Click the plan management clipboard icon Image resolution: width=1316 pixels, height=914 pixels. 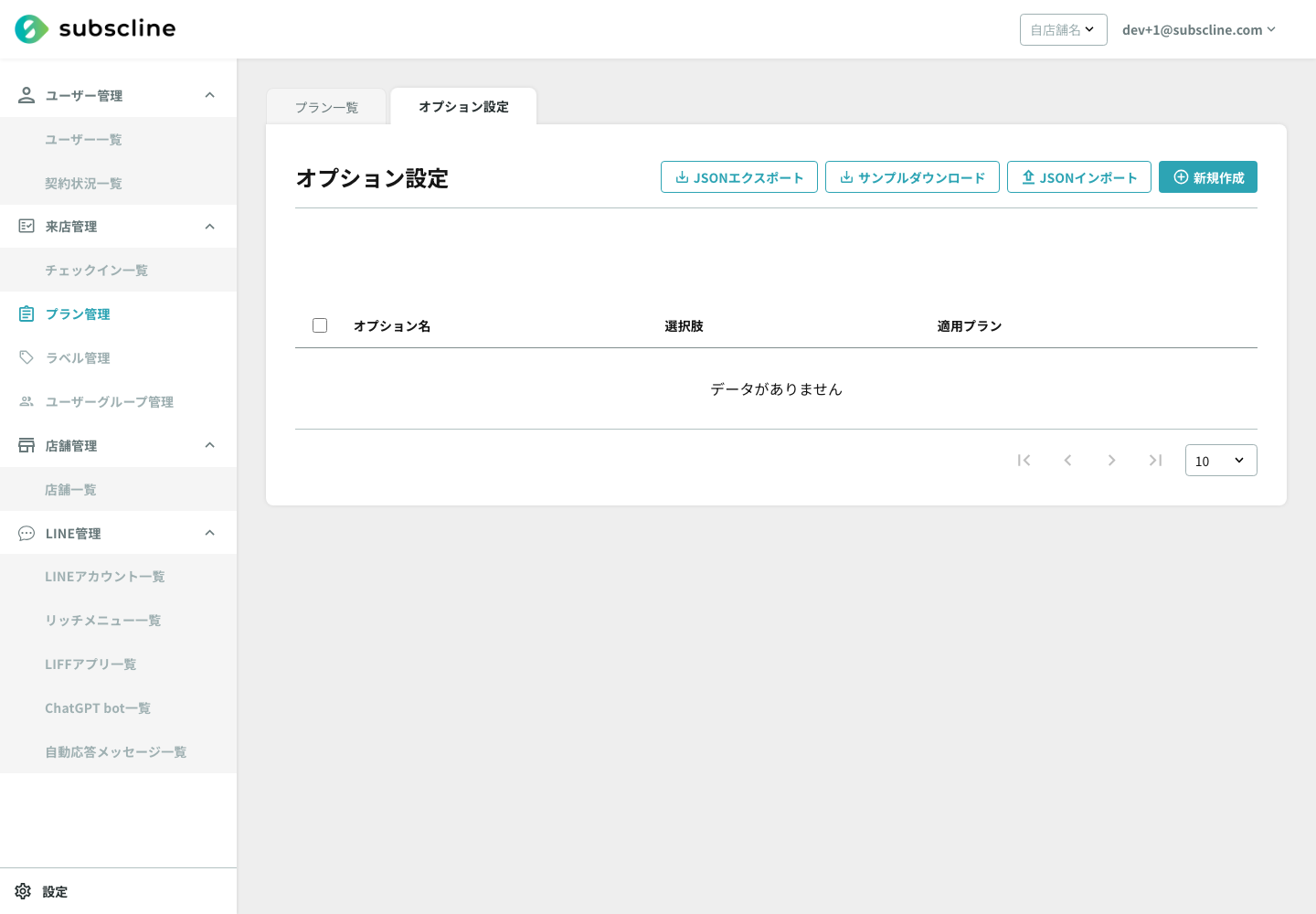(x=27, y=314)
